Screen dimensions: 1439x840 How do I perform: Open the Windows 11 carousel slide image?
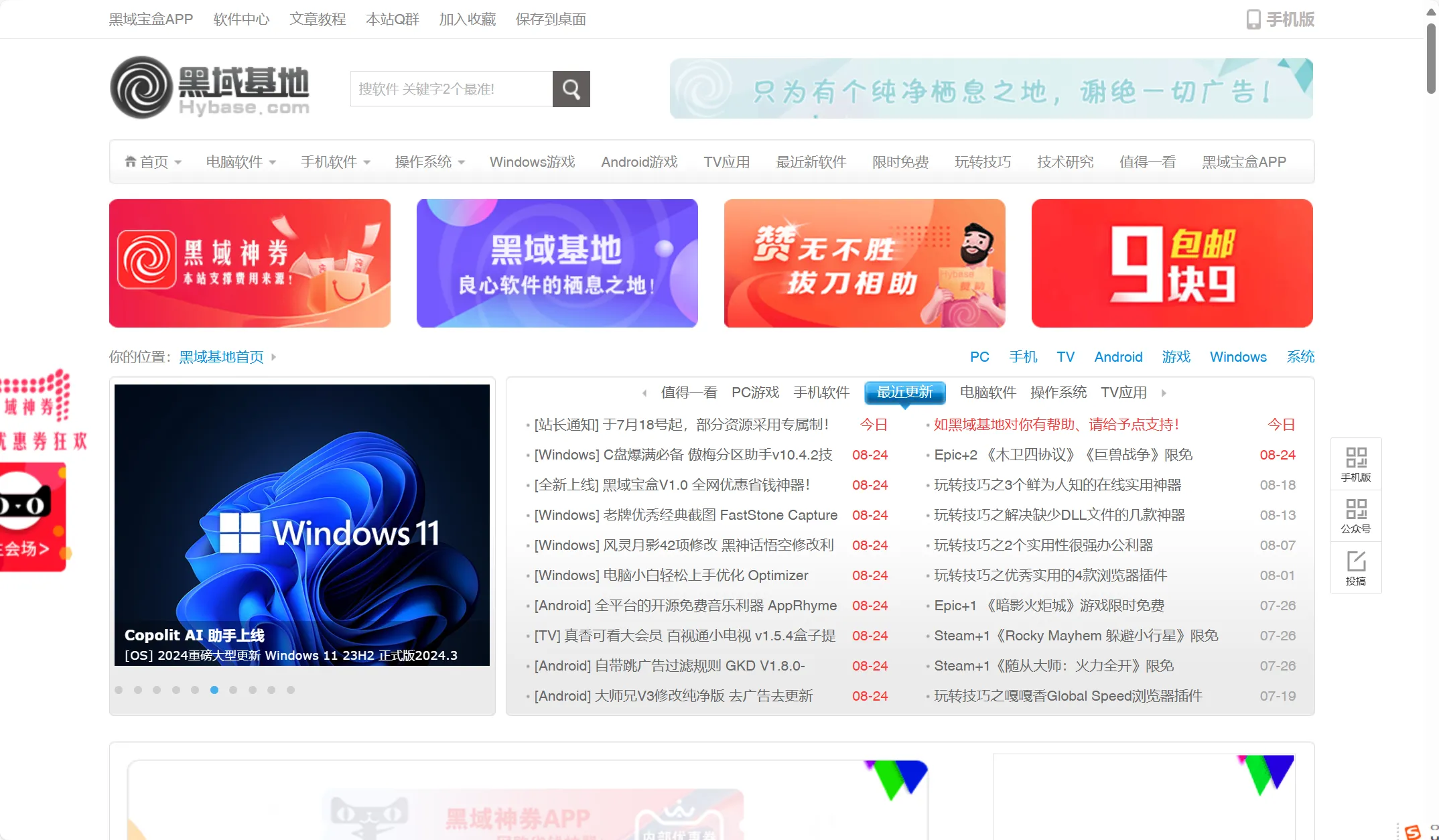[x=302, y=525]
